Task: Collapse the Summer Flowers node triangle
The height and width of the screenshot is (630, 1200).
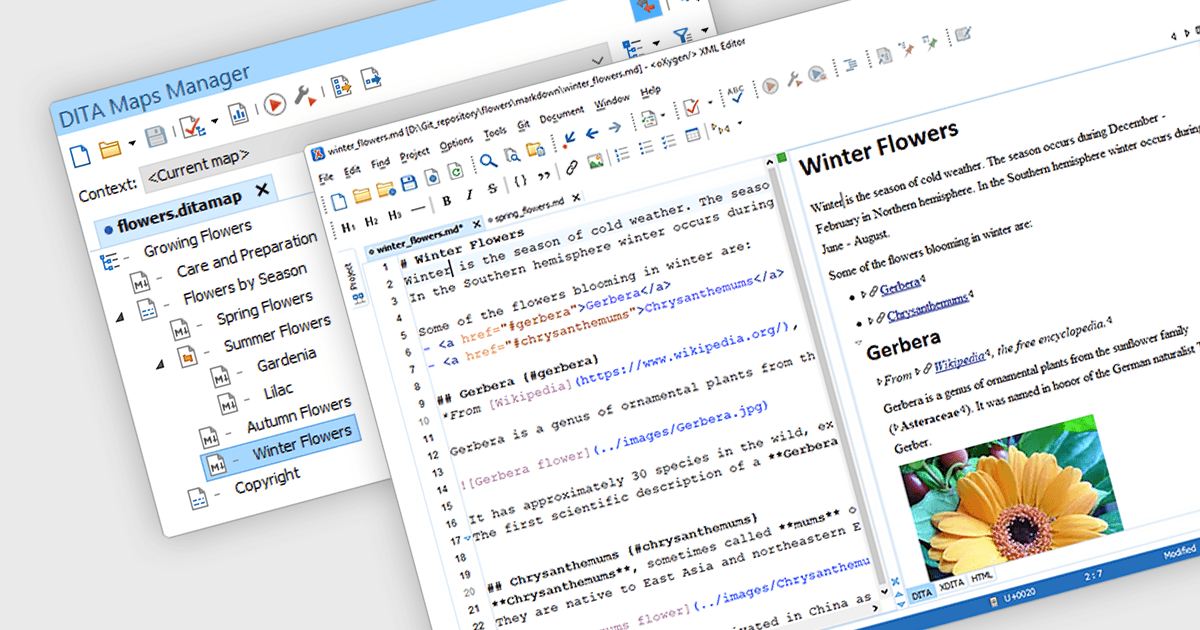Action: coord(160,364)
